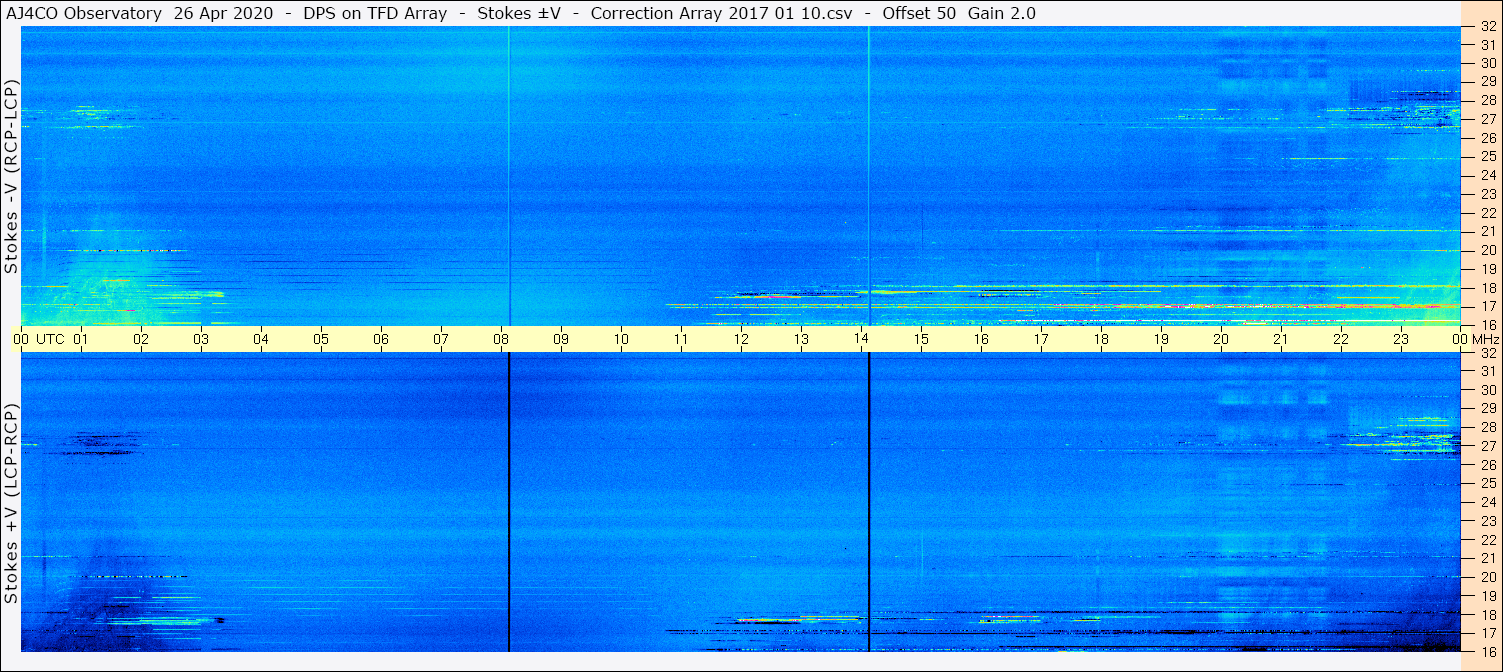Image resolution: width=1503 pixels, height=672 pixels.
Task: Click the 29 MHz label on Stokes +V scale
Action: [x=1487, y=409]
